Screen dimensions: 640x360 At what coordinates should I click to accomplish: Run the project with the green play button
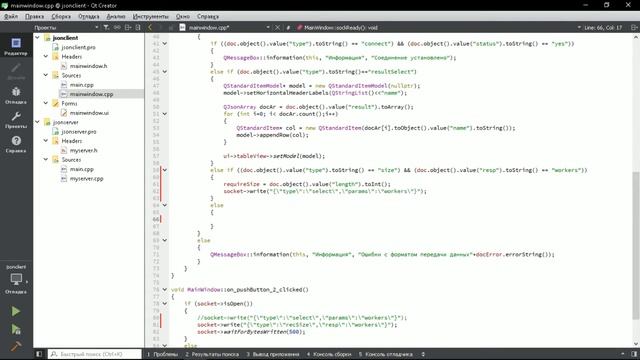tap(16, 311)
